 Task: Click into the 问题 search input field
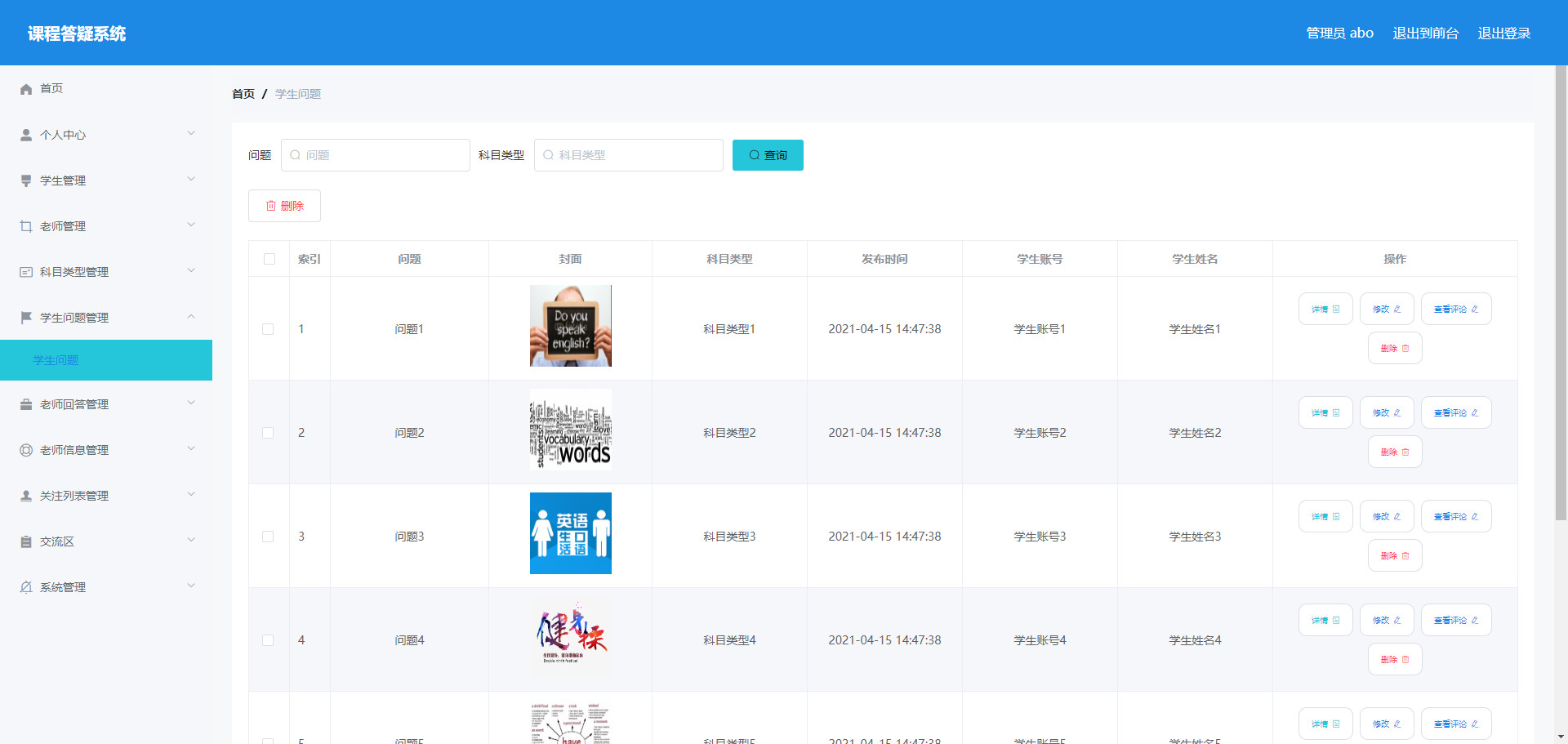(376, 155)
